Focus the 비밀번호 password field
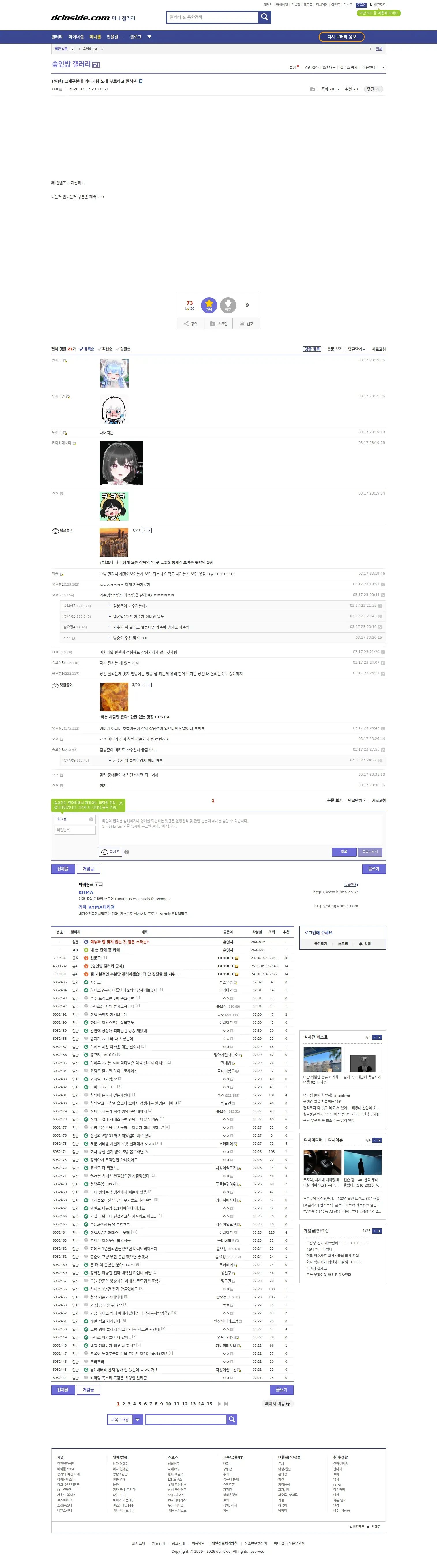The width and height of the screenshot is (437, 1568). coord(75,830)
